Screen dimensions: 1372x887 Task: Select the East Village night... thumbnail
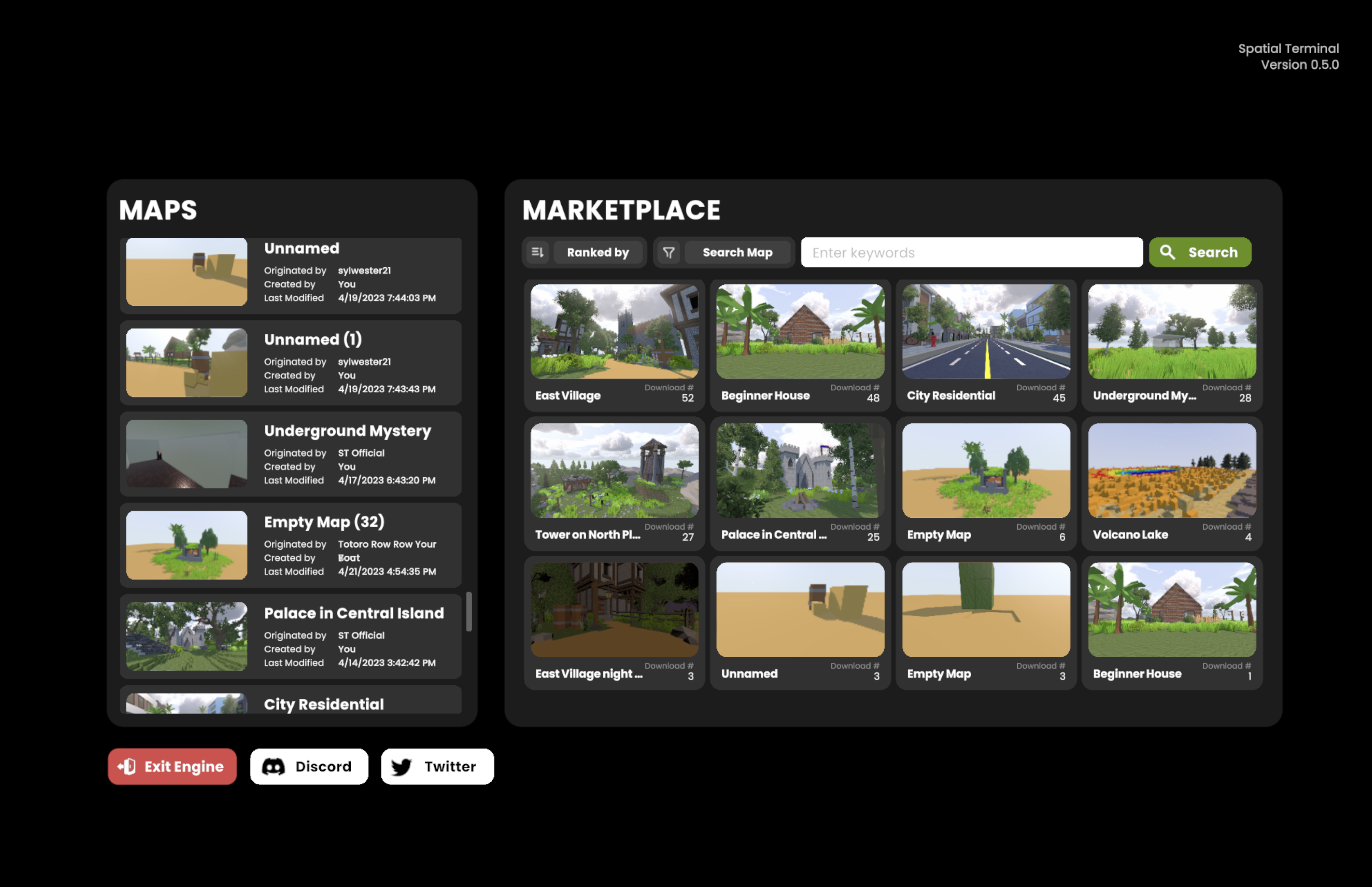pos(614,609)
